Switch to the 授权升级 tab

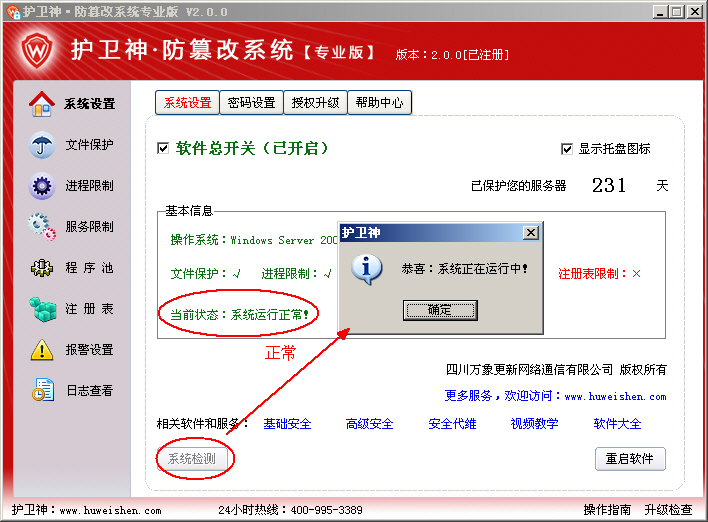315,103
